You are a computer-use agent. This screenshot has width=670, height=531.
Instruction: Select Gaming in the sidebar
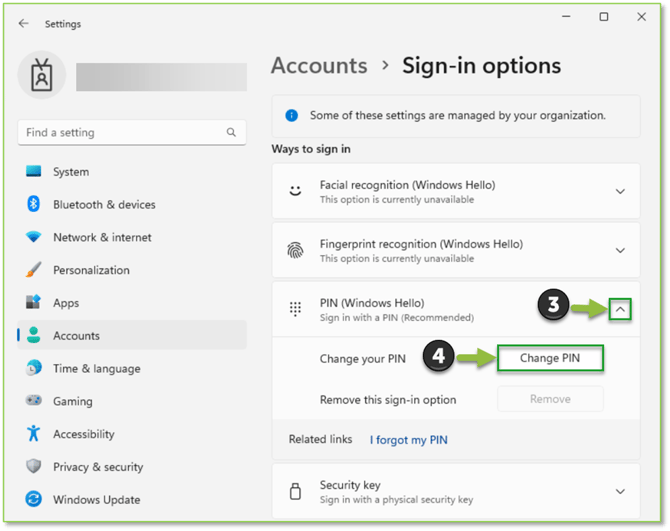72,401
